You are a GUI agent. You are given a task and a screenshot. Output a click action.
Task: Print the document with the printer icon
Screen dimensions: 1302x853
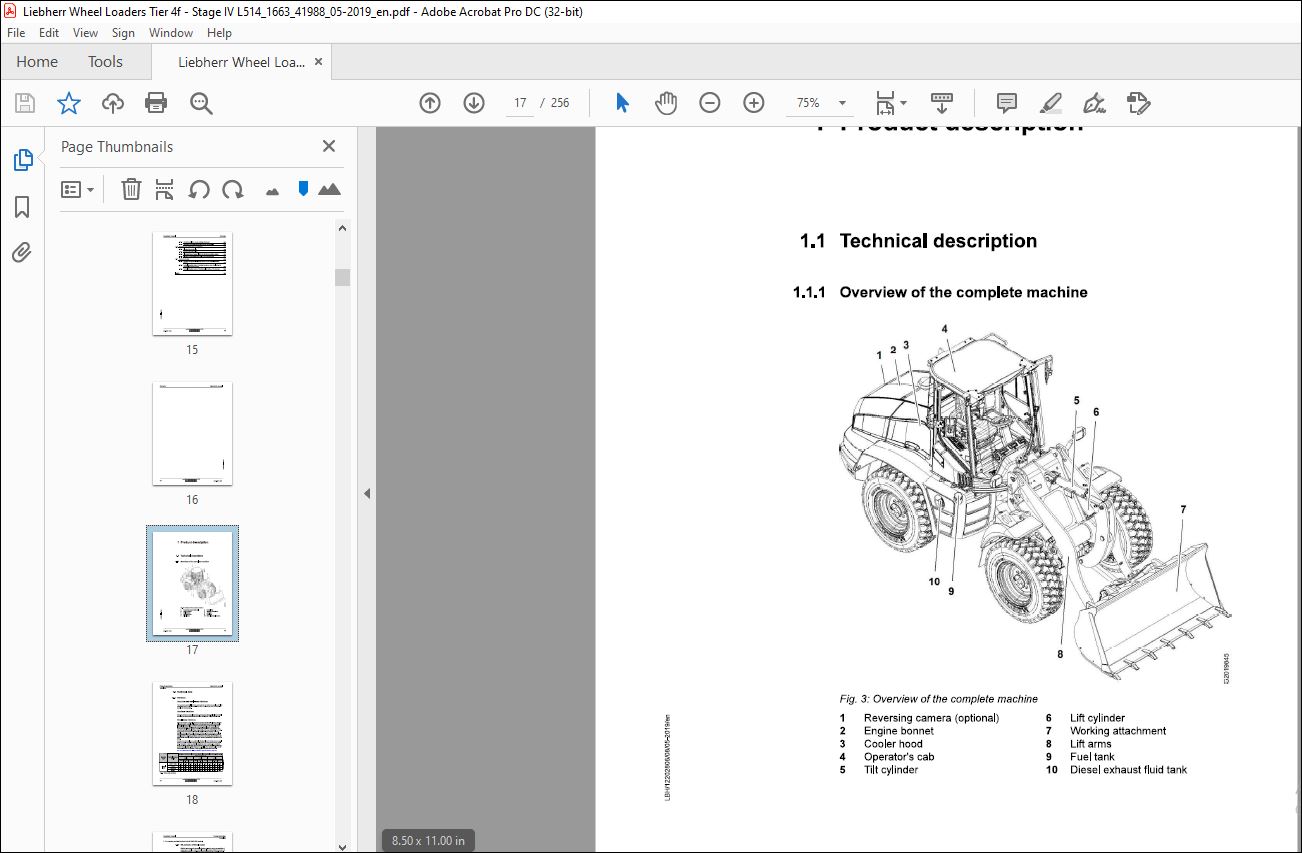click(155, 103)
